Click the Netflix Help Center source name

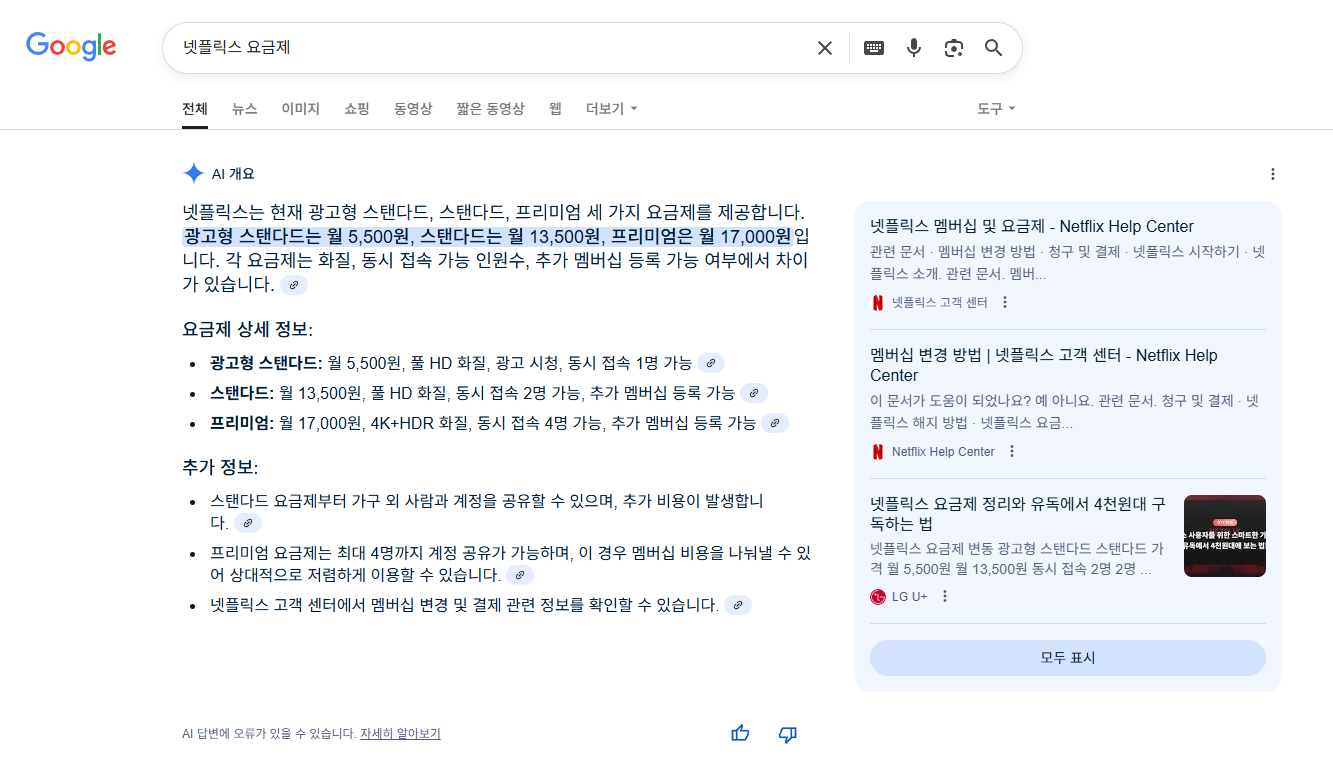pos(943,452)
